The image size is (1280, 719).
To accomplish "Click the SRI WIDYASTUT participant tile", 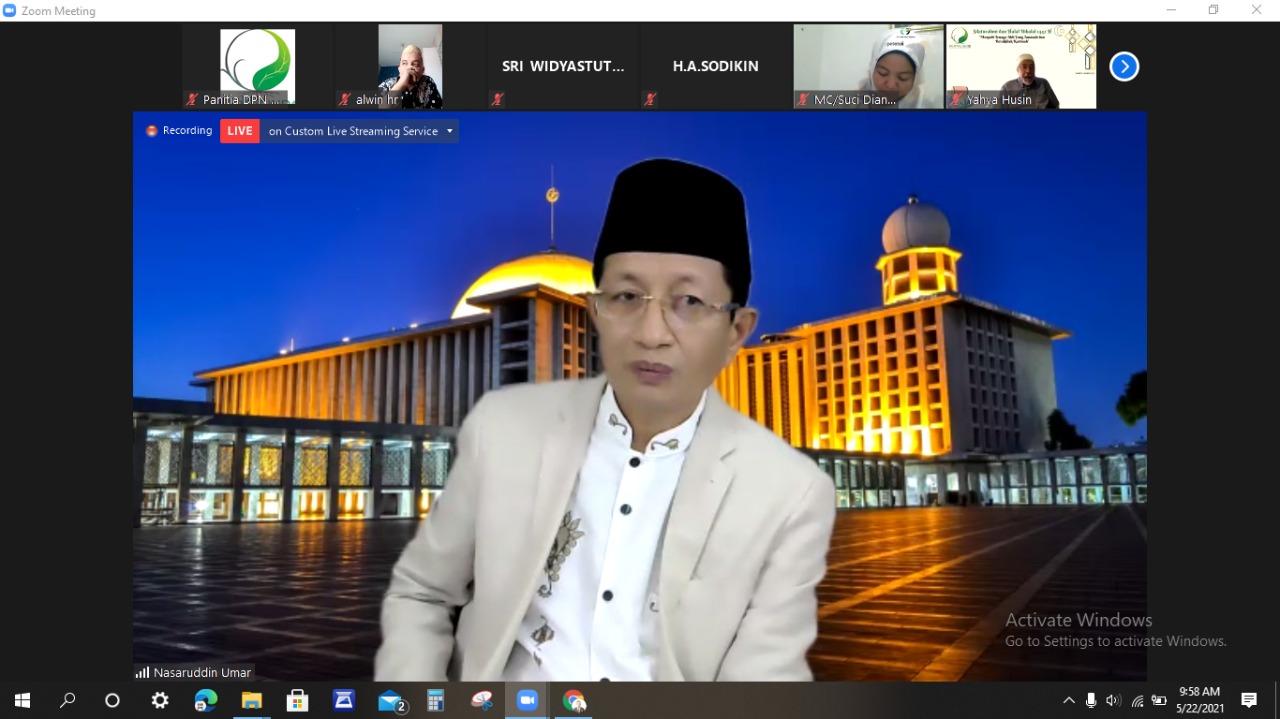I will [x=563, y=66].
